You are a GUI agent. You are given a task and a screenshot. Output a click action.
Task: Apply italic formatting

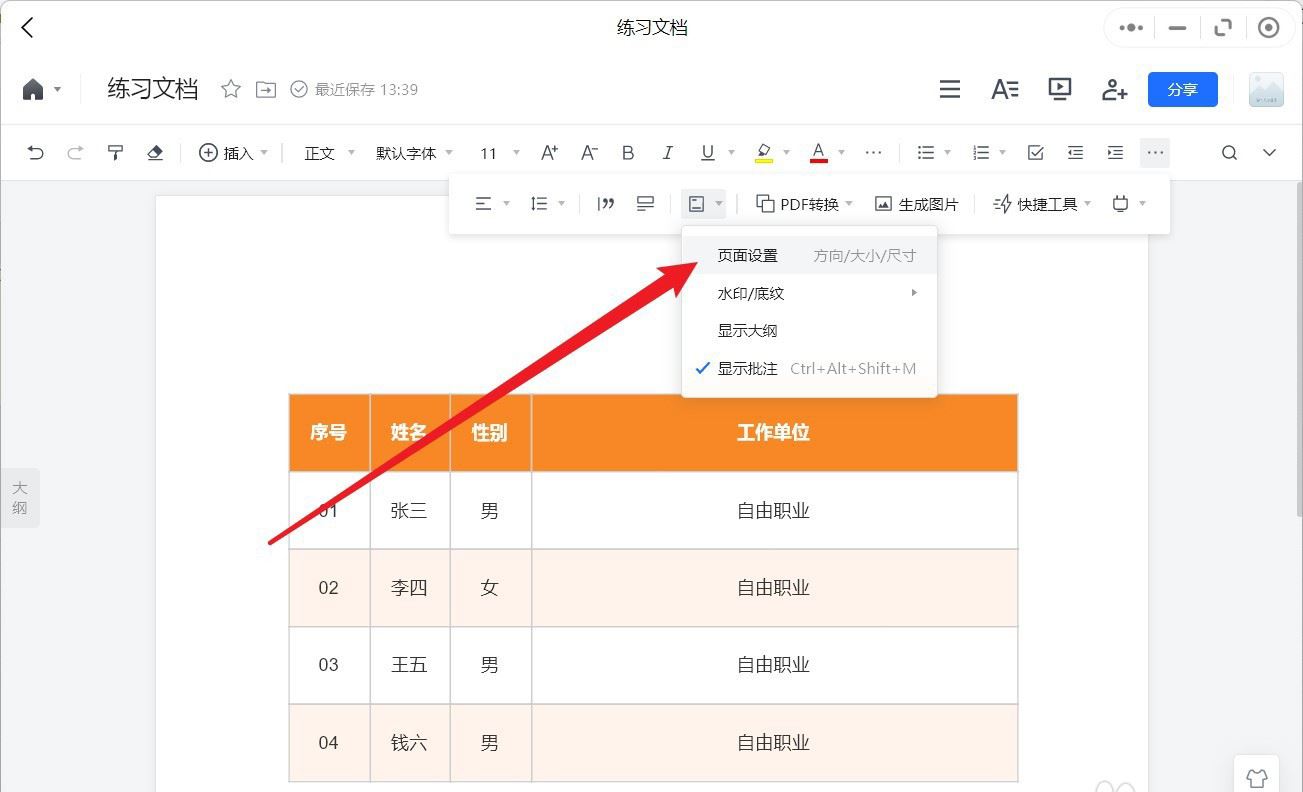[x=667, y=153]
